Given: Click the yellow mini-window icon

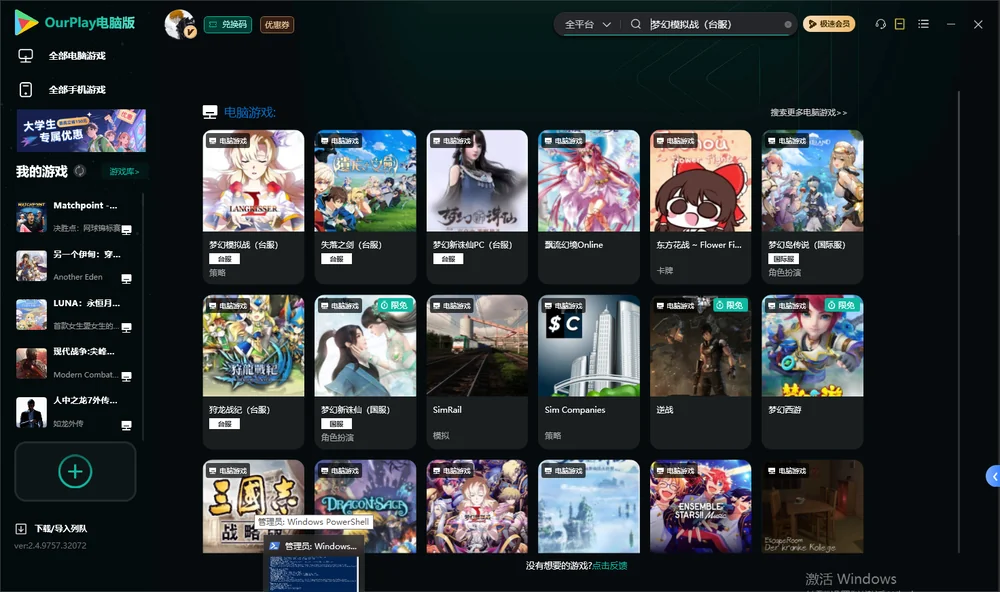Looking at the screenshot, I should click(899, 24).
